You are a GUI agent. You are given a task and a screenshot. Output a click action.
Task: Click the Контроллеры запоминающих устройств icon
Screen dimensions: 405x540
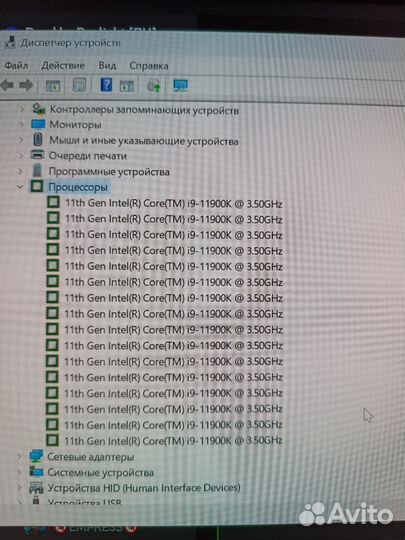[x=39, y=109]
